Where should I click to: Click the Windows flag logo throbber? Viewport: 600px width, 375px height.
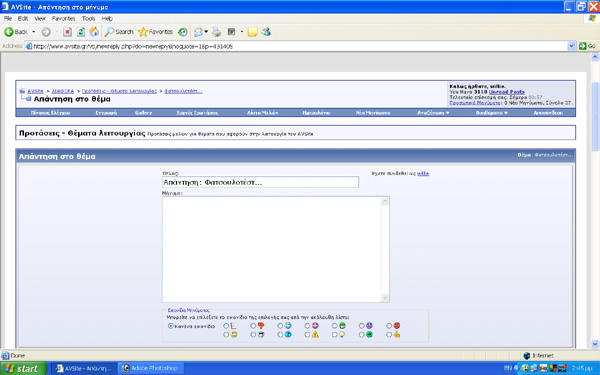592,19
